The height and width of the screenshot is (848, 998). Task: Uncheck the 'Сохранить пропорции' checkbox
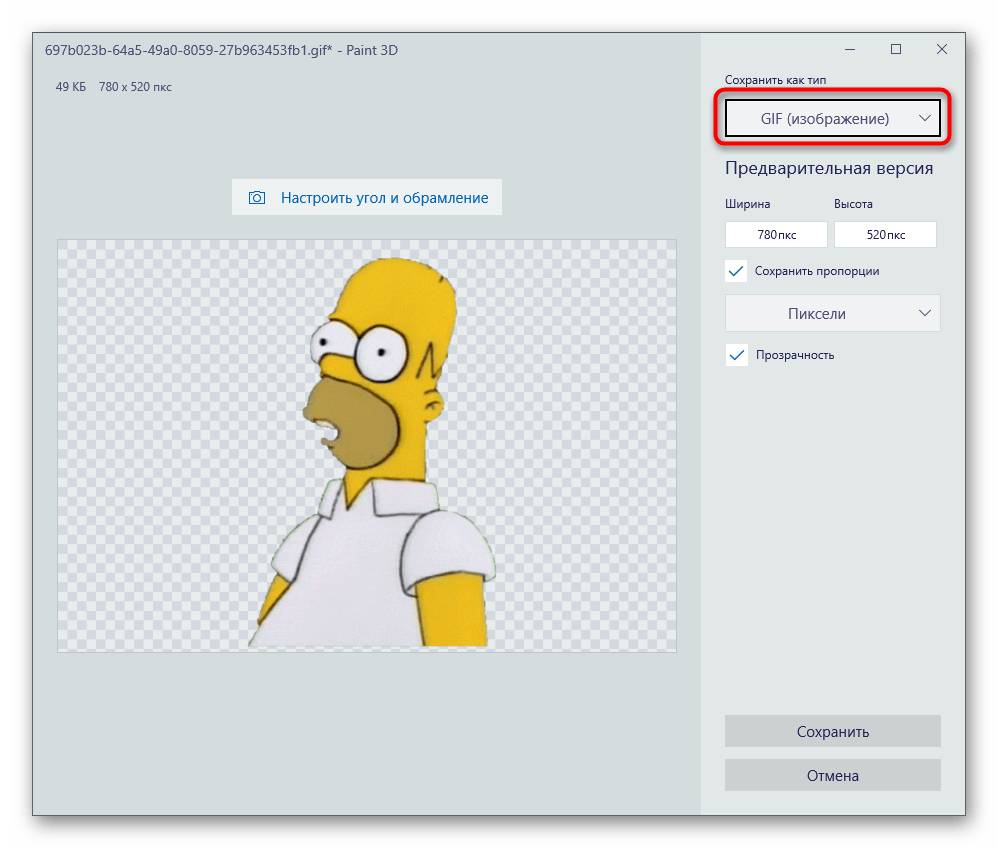[x=737, y=271]
